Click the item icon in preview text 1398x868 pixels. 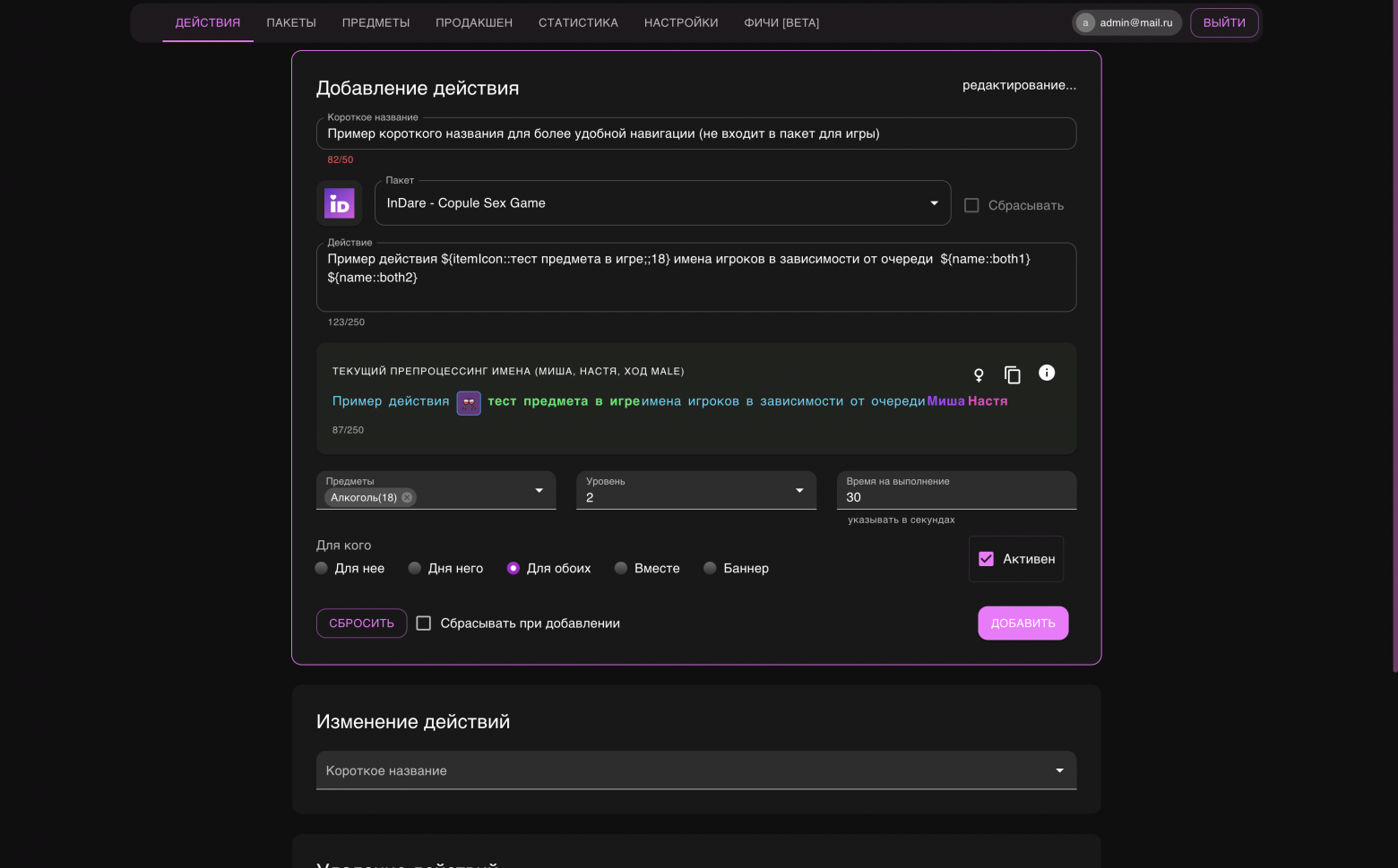tap(469, 402)
